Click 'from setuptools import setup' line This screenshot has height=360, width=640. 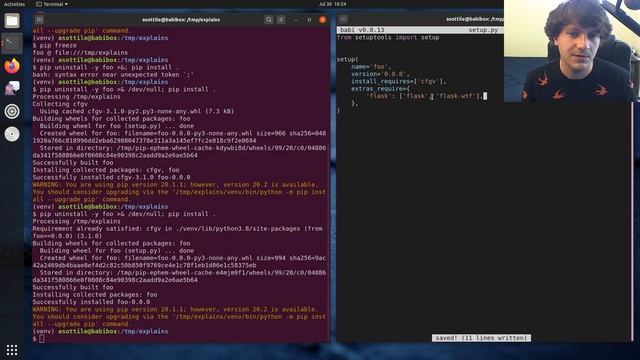(388, 37)
